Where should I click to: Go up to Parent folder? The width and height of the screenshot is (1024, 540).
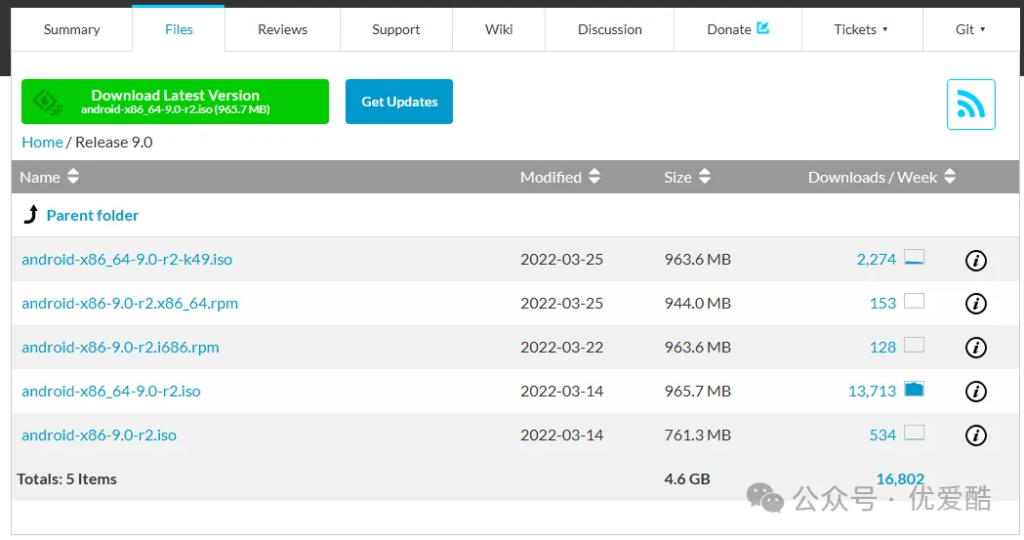coord(92,215)
